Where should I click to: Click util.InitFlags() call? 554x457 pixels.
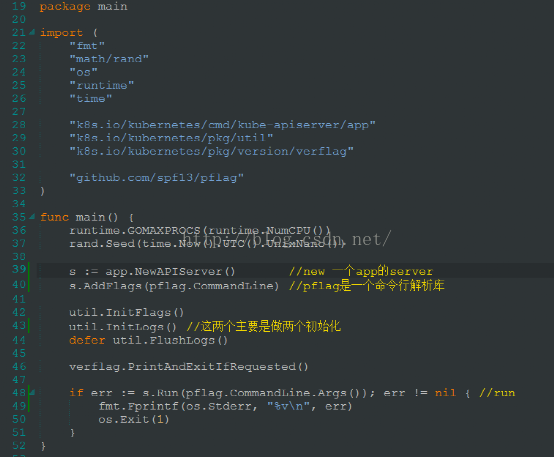(126, 312)
